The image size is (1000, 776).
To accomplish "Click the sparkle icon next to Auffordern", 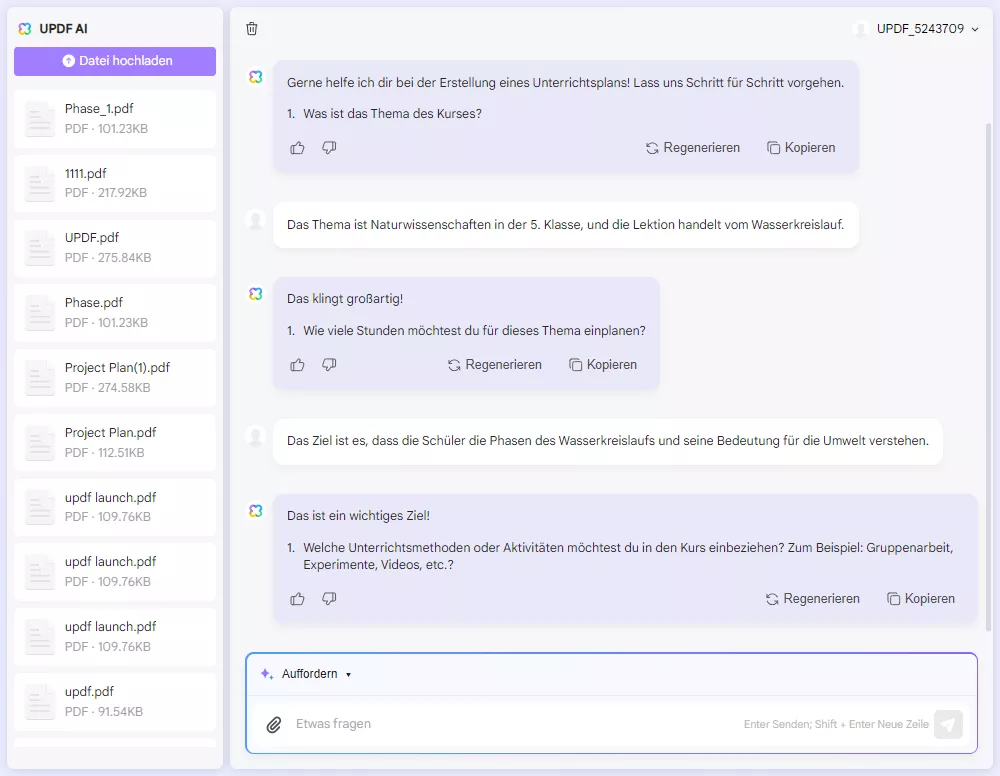I will [267, 674].
